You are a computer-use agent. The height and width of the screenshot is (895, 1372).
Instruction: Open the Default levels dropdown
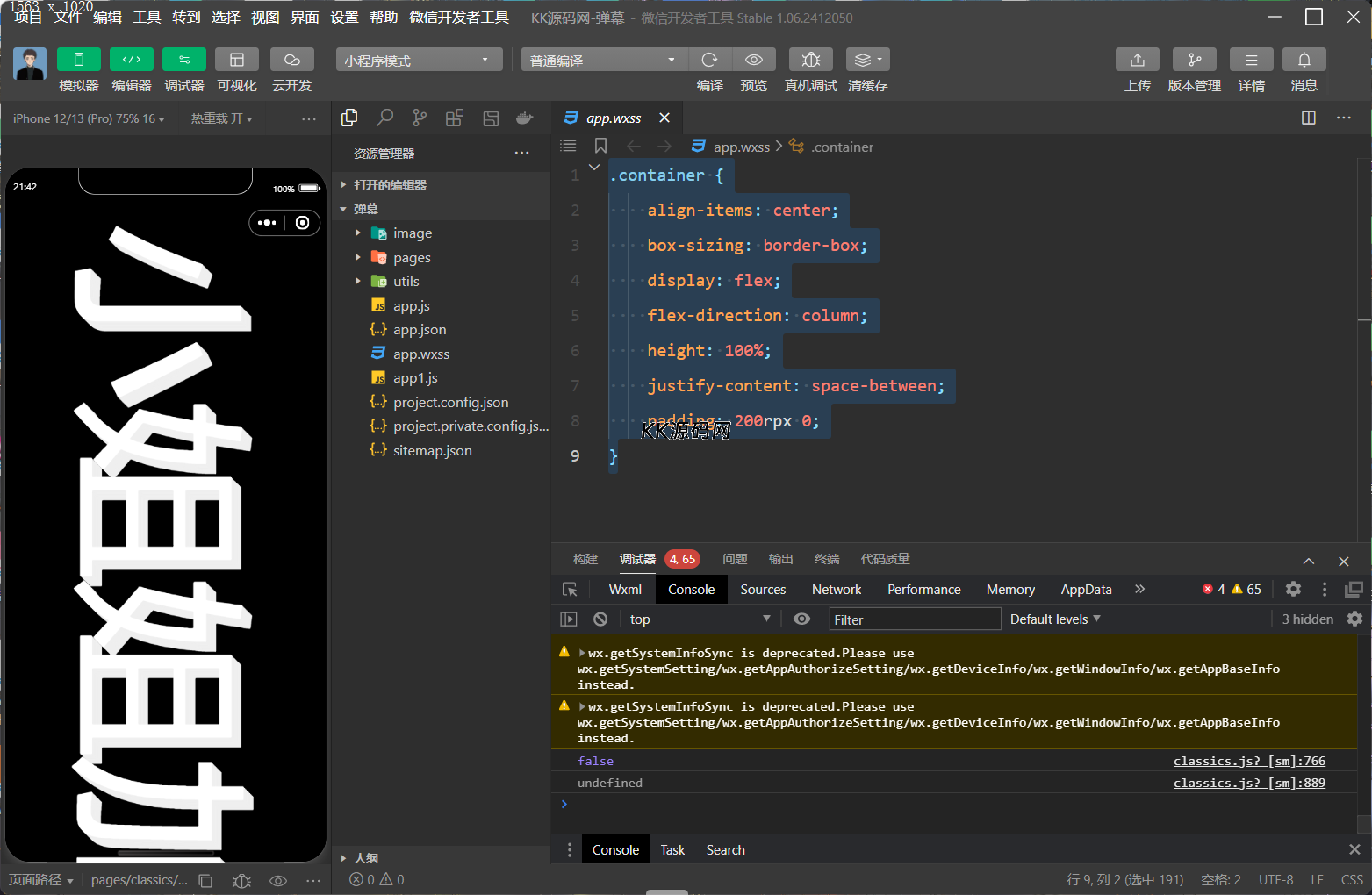(1055, 619)
